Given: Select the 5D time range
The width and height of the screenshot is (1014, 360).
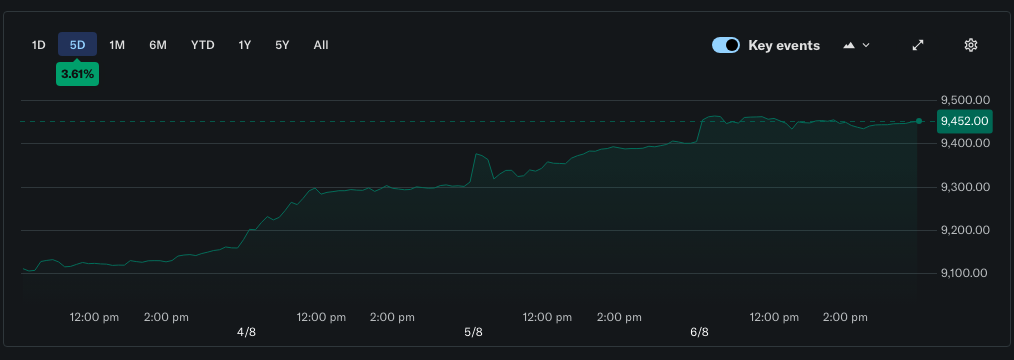Looking at the screenshot, I should coord(78,45).
